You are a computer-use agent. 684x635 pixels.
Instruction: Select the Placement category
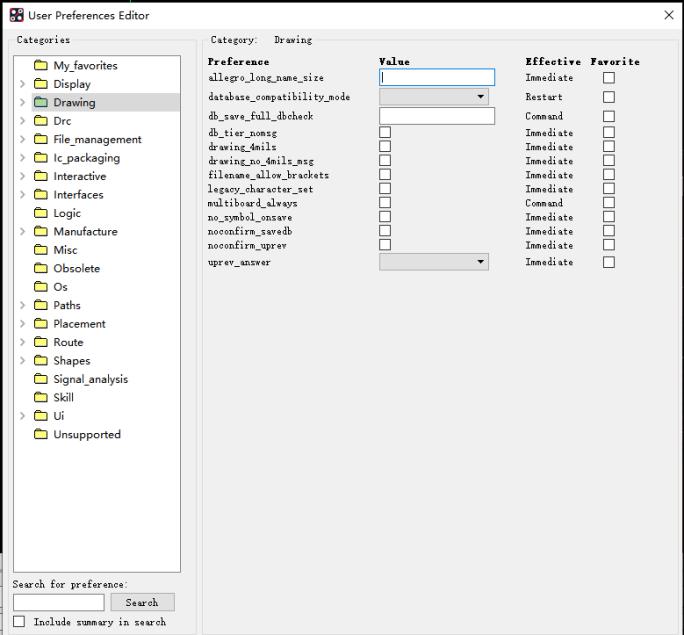(79, 324)
